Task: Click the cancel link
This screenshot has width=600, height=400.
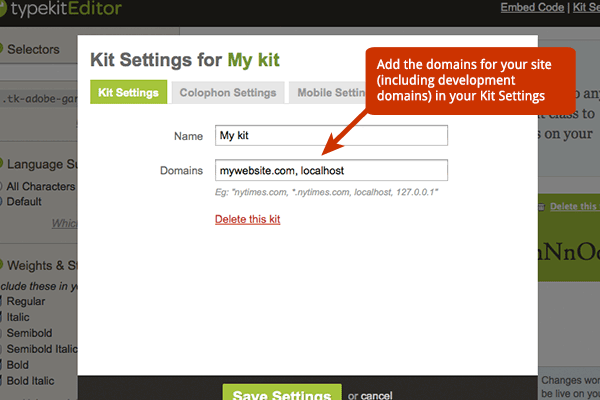Action: point(377,395)
